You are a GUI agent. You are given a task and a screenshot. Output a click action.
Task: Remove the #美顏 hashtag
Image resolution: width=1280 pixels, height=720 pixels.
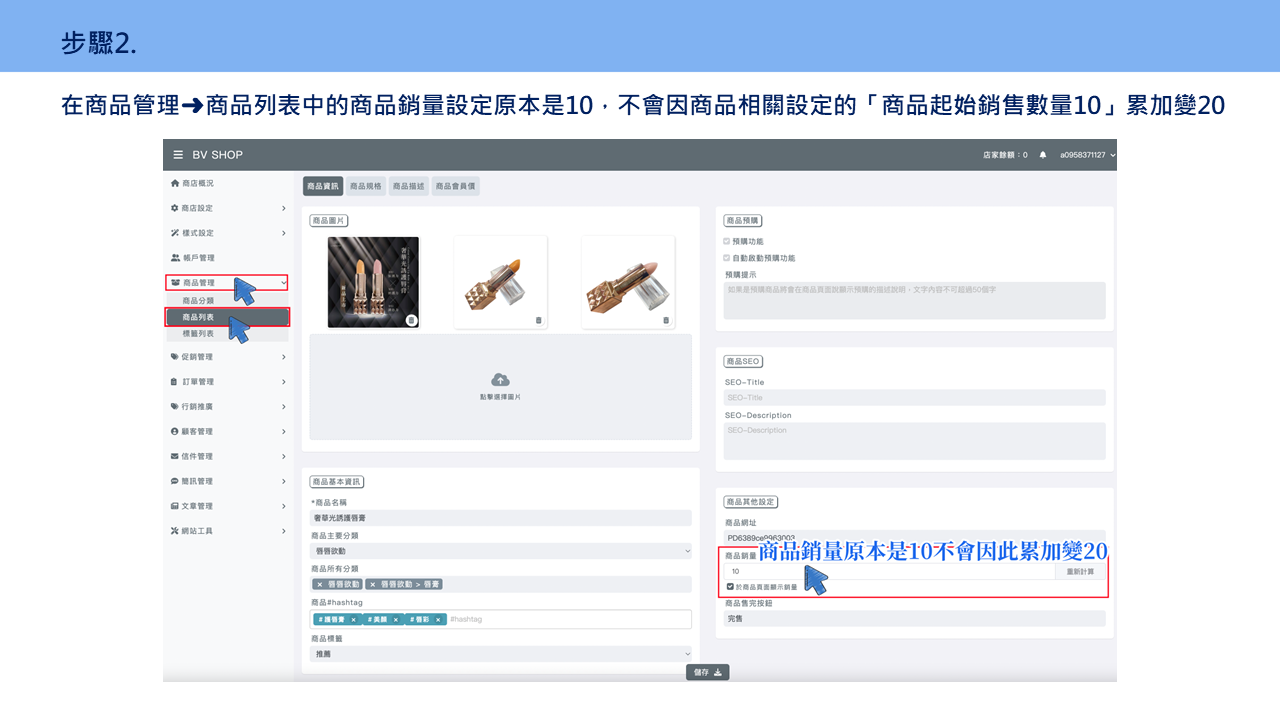tap(396, 619)
